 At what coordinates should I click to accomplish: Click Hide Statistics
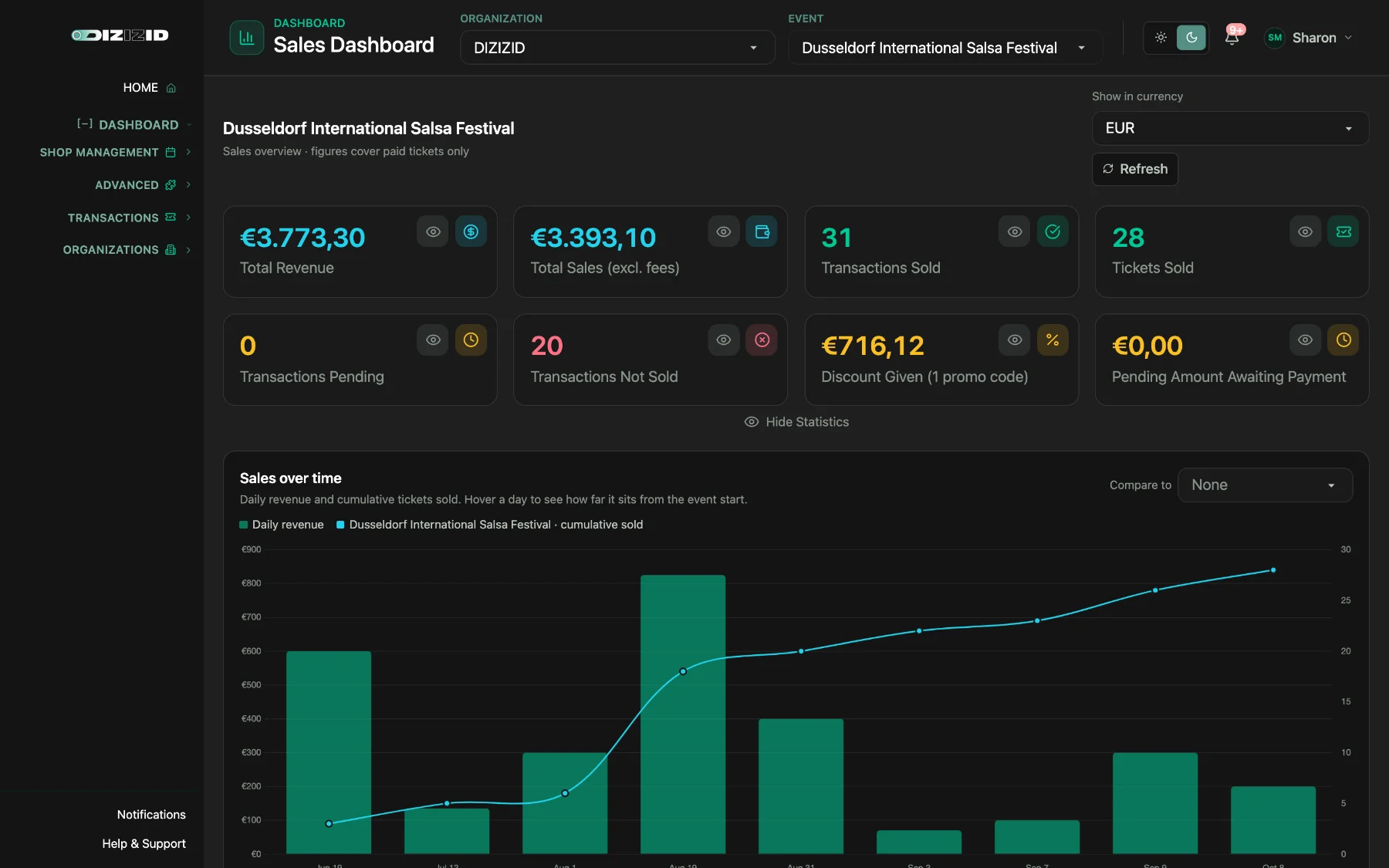click(796, 422)
